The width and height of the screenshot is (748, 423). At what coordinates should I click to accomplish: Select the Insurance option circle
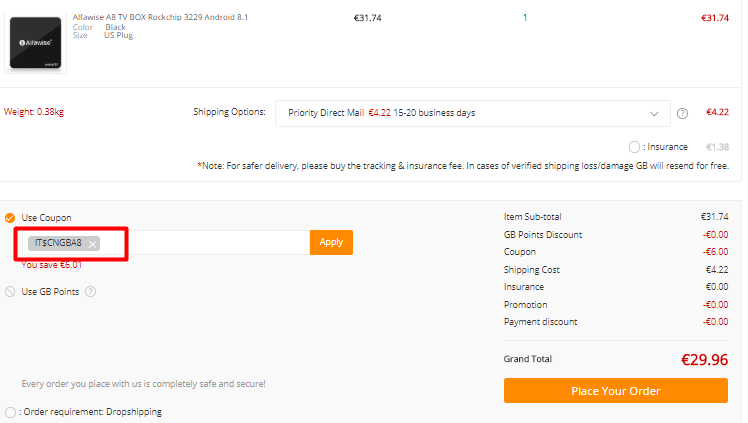click(x=634, y=147)
